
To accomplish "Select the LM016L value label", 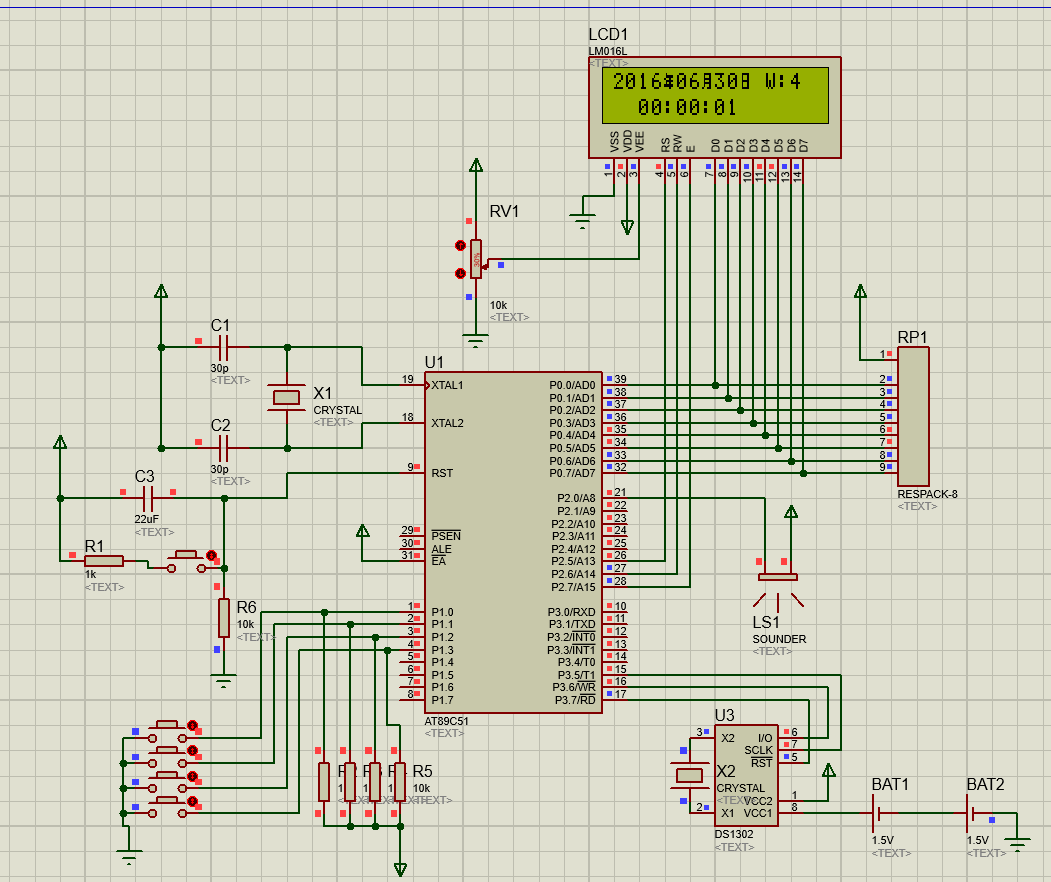I will pyautogui.click(x=607, y=51).
